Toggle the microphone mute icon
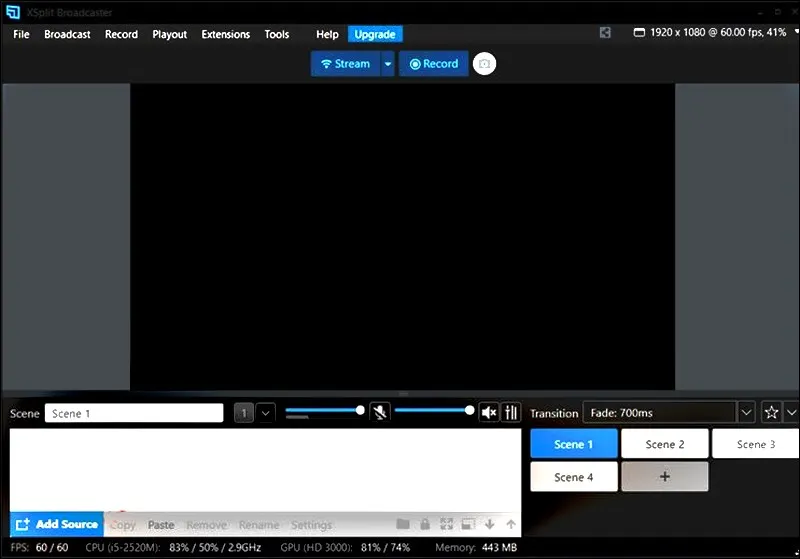800x559 pixels. (x=380, y=412)
